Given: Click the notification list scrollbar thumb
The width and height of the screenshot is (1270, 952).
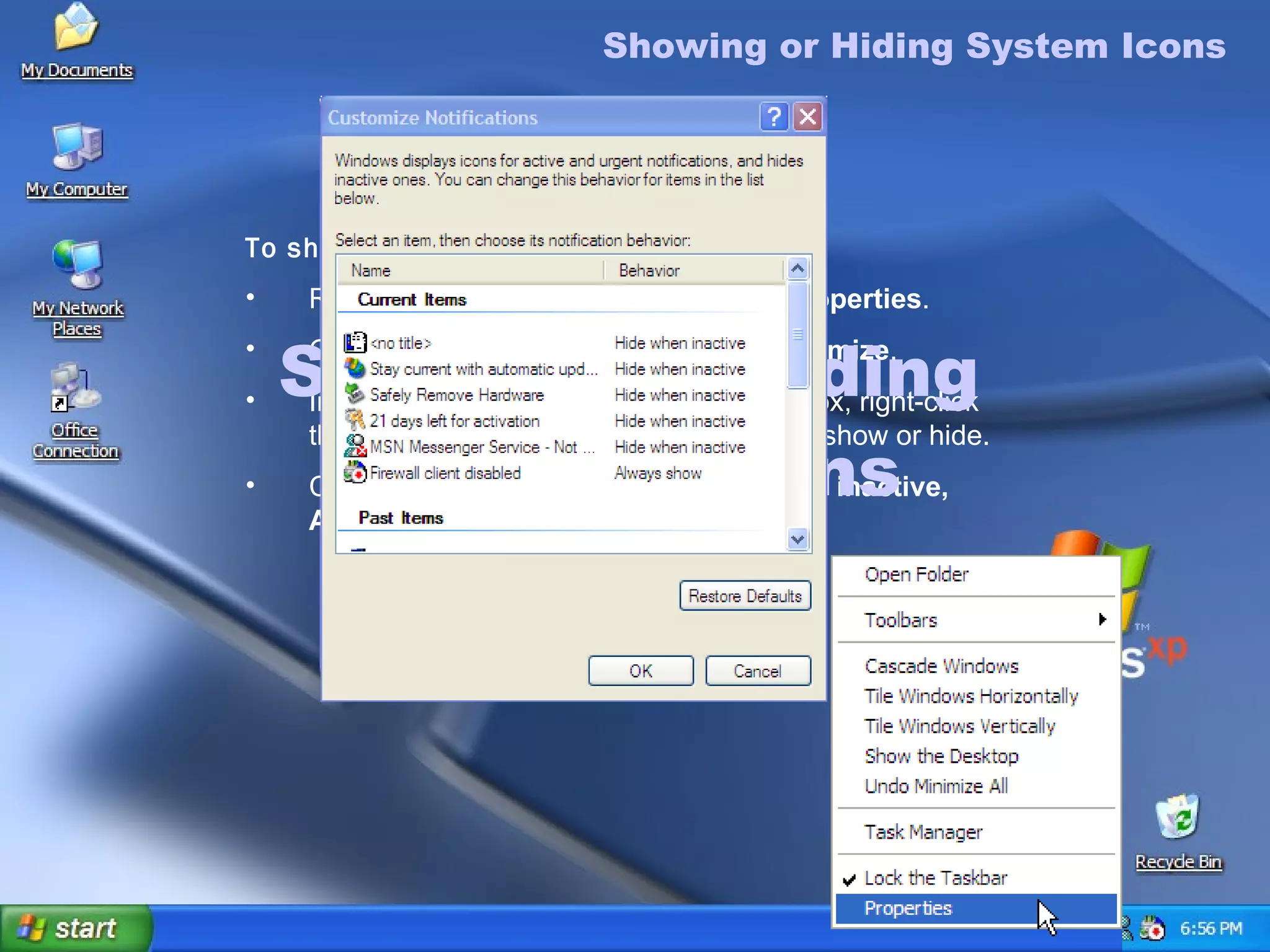Looking at the screenshot, I should coord(797,335).
